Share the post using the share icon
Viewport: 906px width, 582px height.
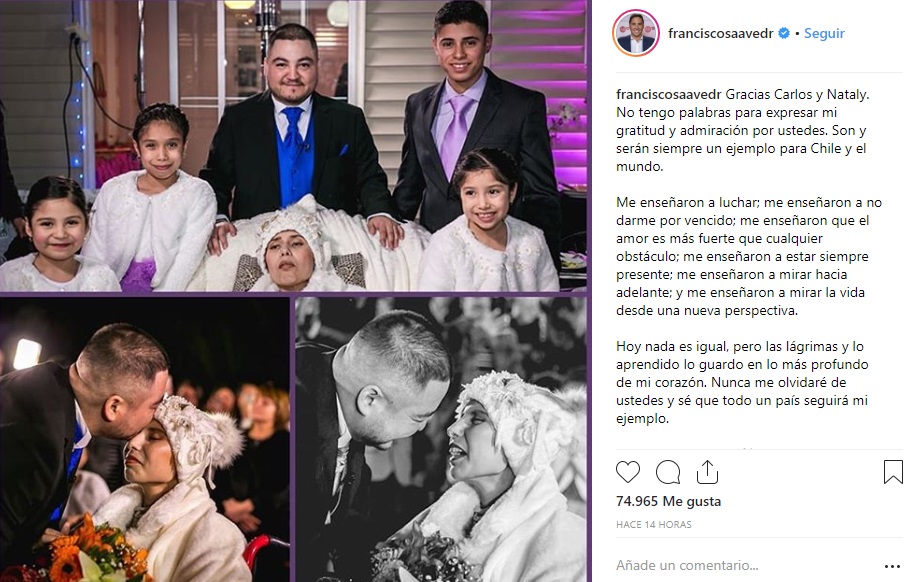tap(707, 472)
